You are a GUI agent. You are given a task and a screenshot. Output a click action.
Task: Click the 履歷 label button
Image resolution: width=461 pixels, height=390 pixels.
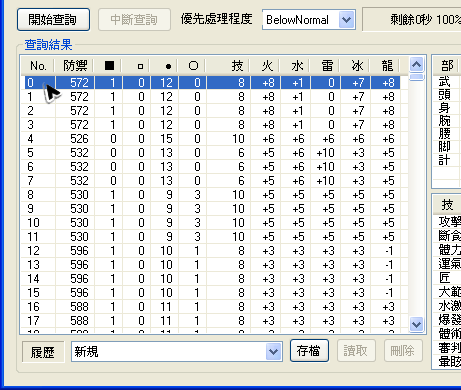(x=43, y=352)
